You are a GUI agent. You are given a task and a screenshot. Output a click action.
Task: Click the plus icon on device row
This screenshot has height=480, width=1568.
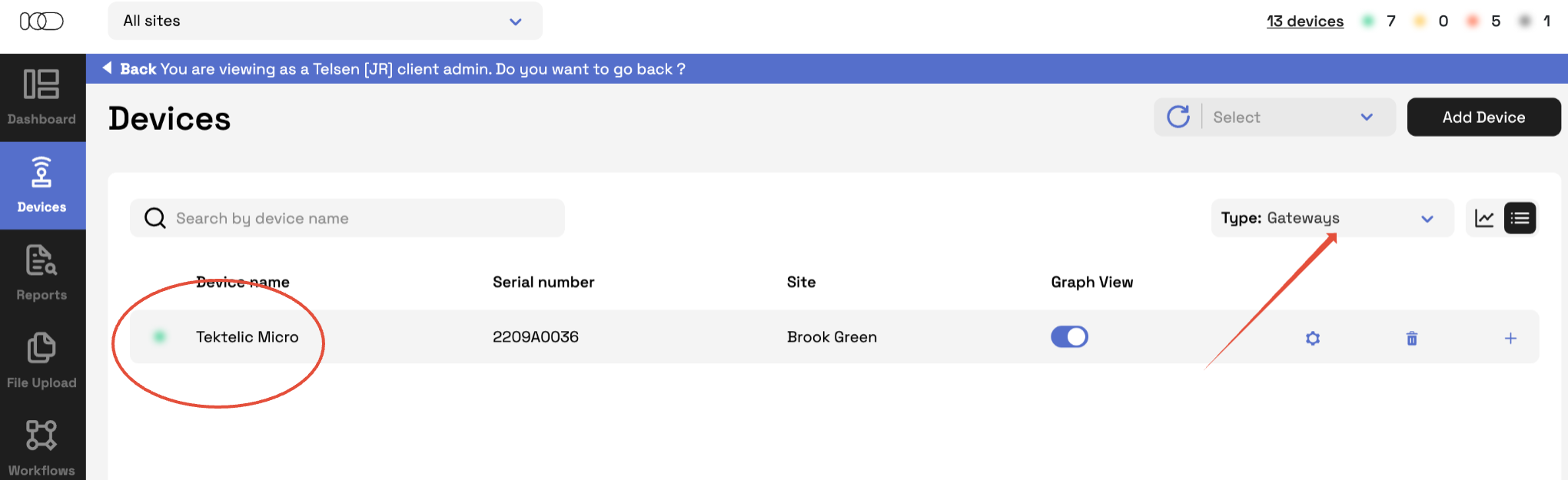tap(1510, 338)
